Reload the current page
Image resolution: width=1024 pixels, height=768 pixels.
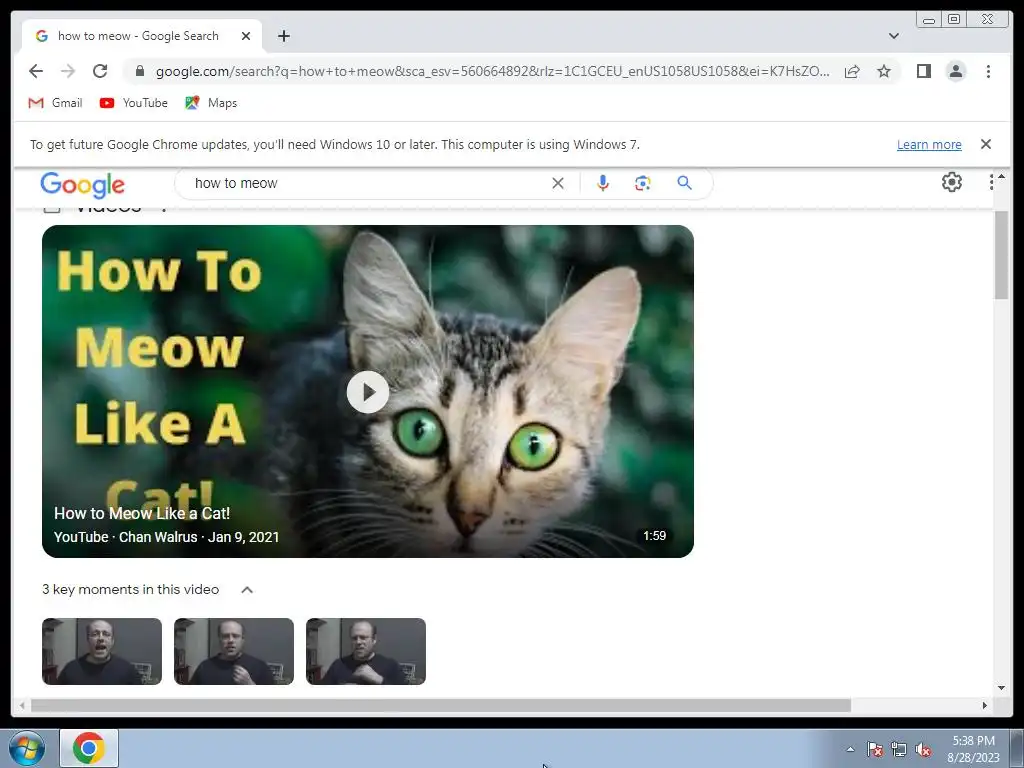(100, 71)
